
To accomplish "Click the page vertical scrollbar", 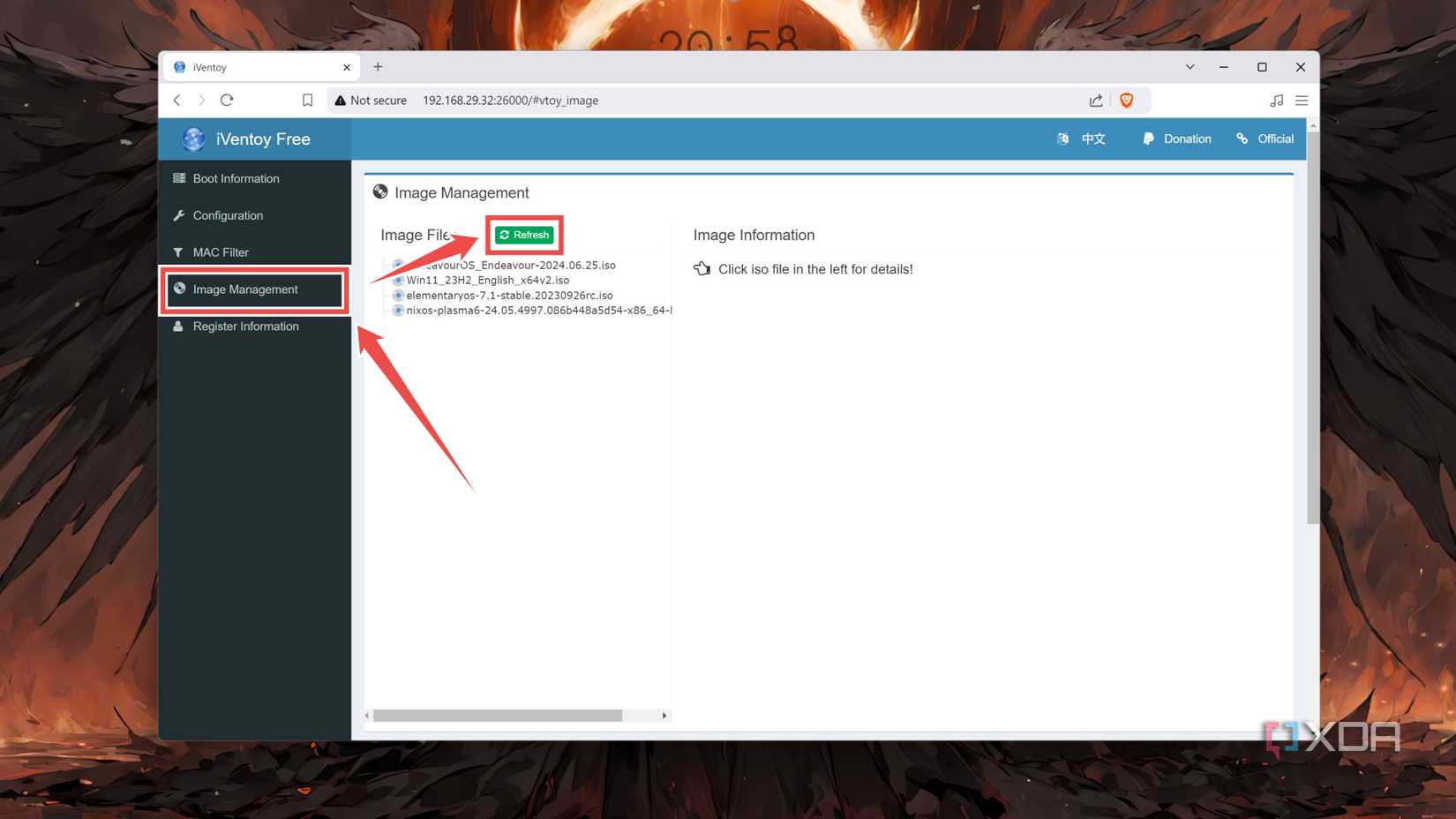I will click(1313, 327).
